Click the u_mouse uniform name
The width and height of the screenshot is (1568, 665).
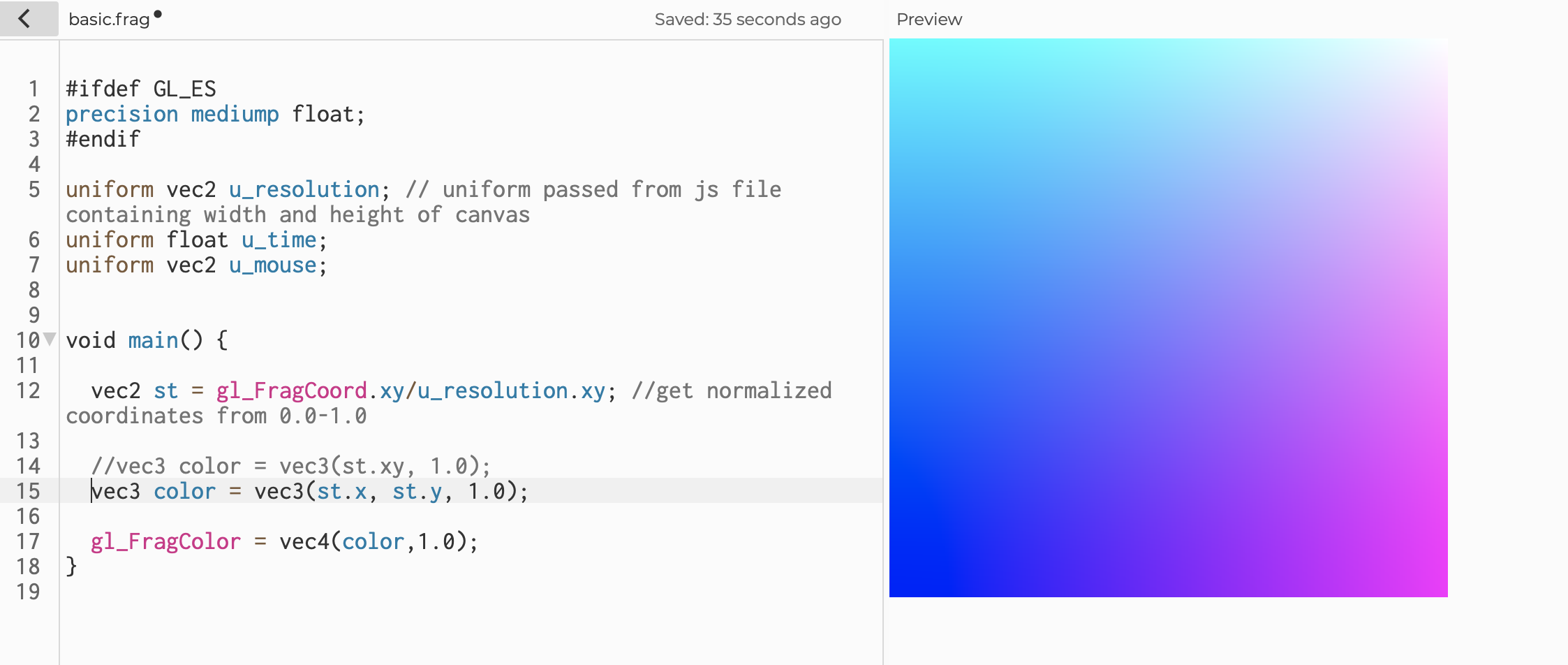click(x=272, y=265)
